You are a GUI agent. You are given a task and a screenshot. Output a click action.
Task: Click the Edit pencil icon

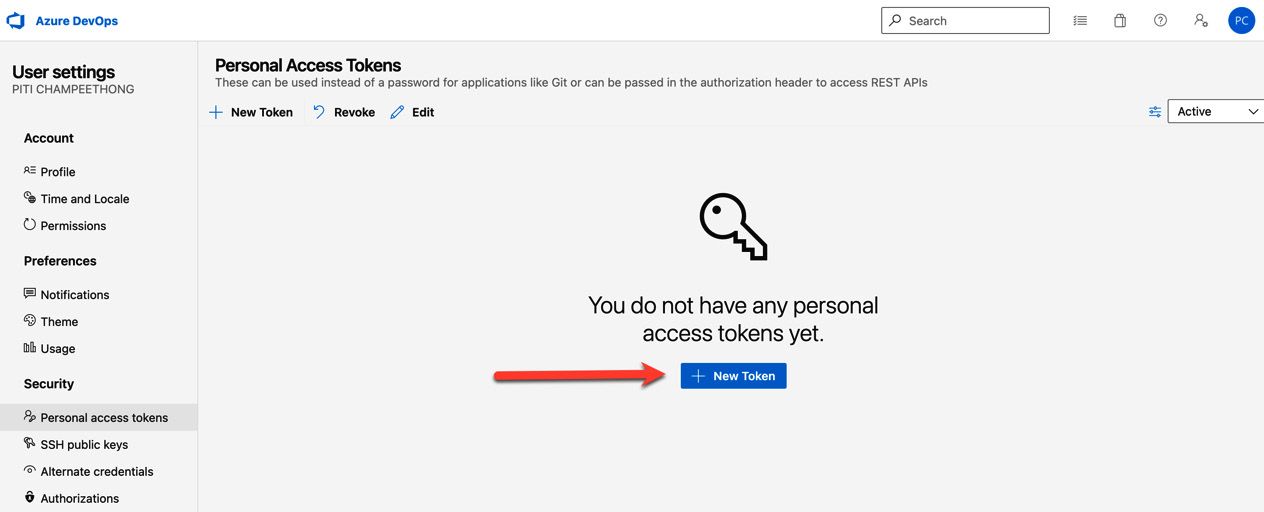coord(397,112)
